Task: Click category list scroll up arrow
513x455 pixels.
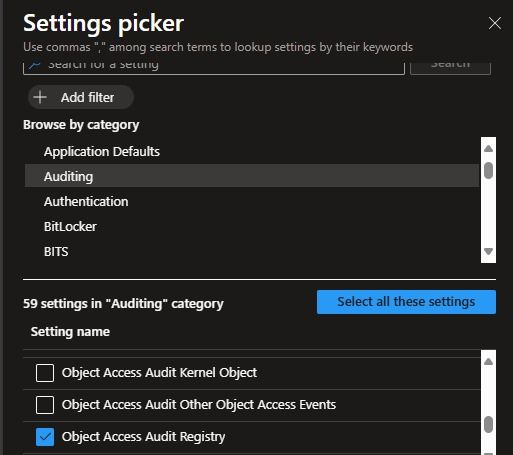Action: [x=488, y=149]
